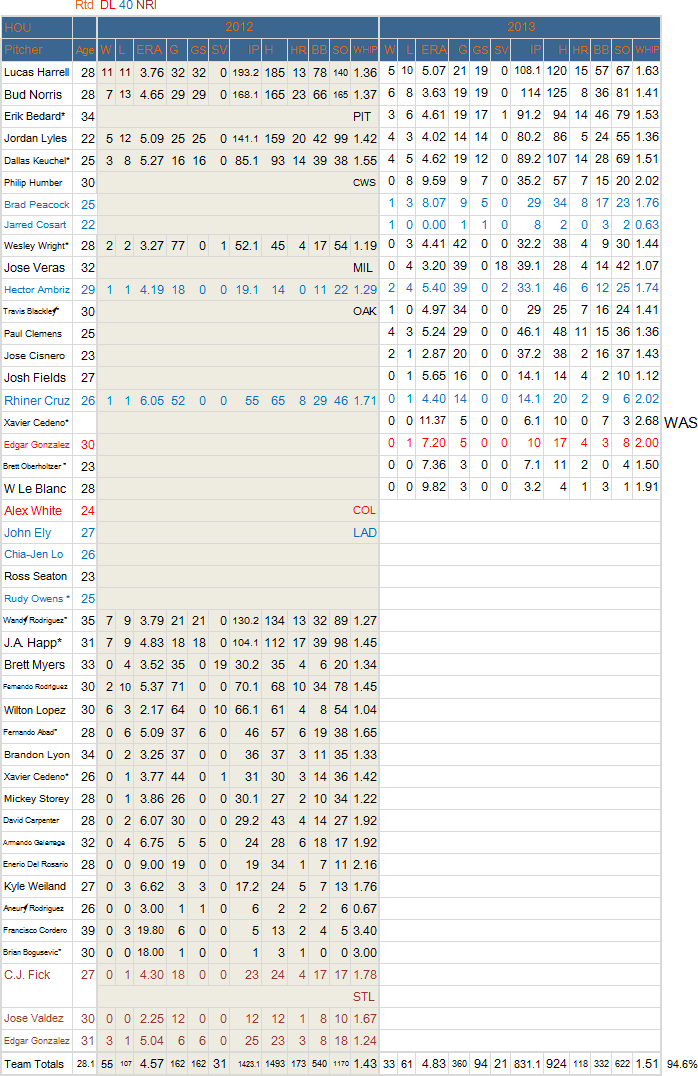698x1076 pixels.
Task: Open the Alex White link
Action: click(33, 511)
